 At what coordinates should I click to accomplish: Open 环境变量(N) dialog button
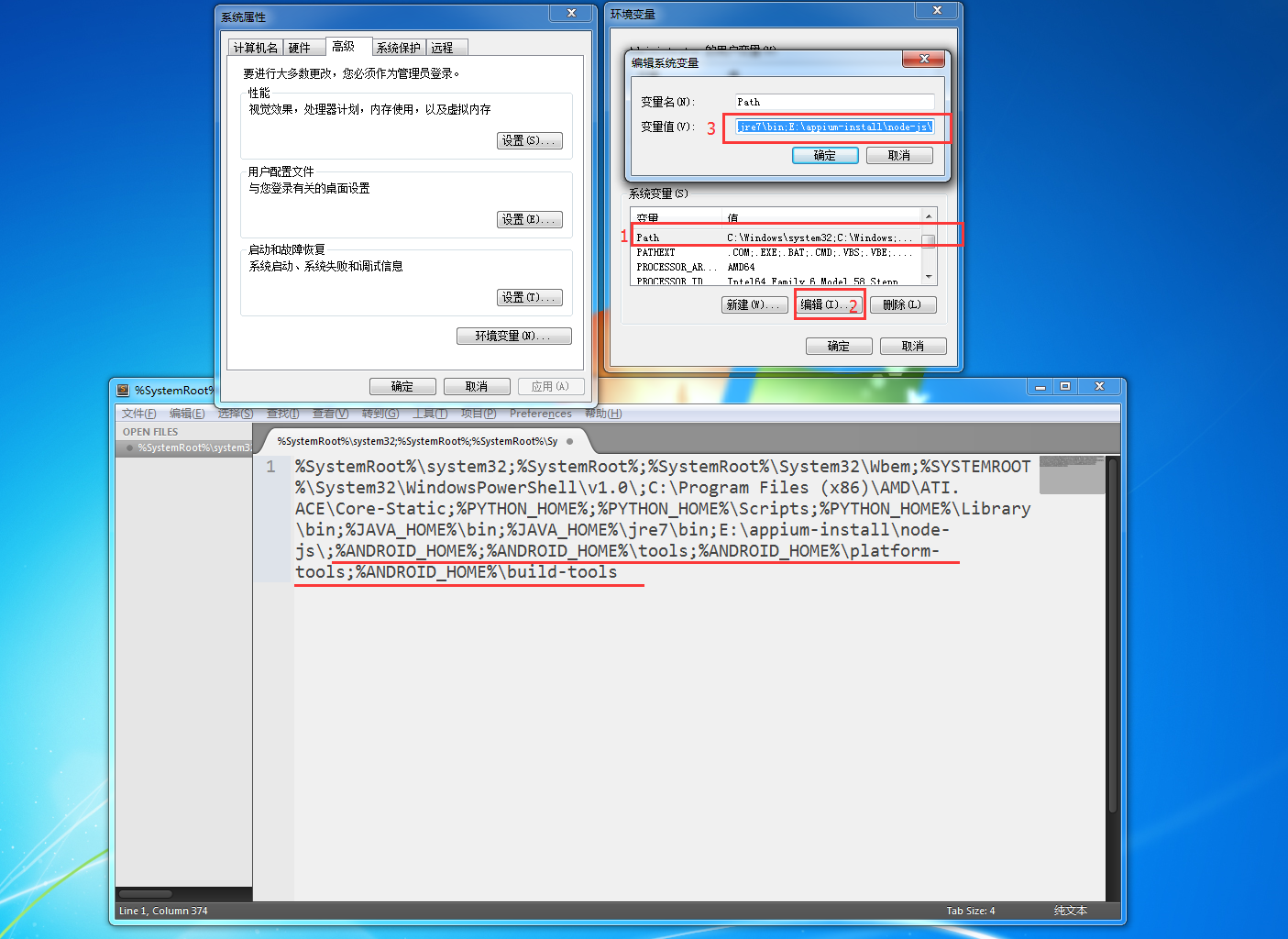pyautogui.click(x=513, y=337)
